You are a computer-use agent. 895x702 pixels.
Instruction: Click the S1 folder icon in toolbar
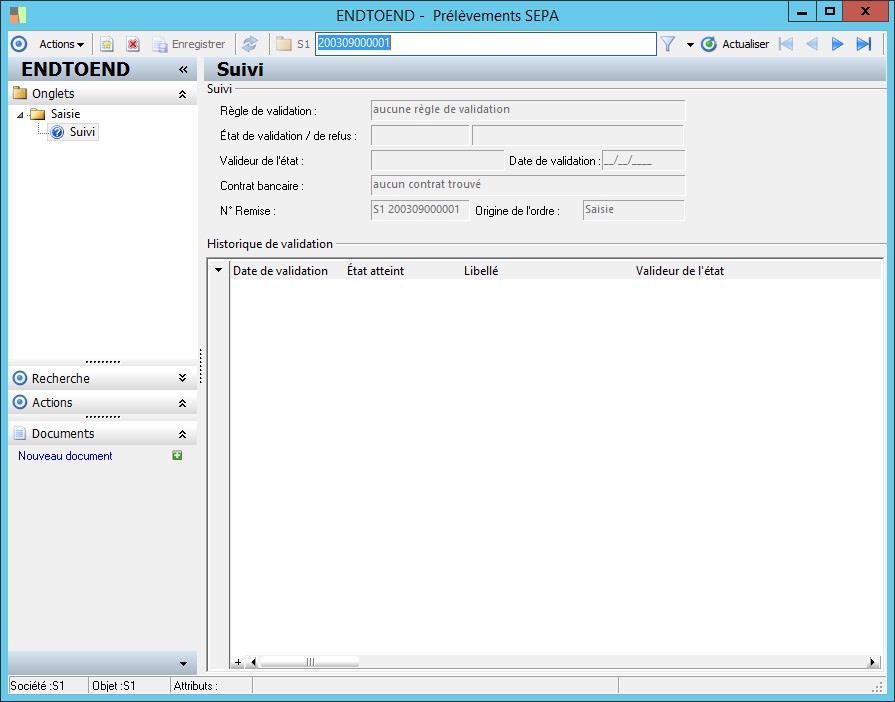[284, 44]
